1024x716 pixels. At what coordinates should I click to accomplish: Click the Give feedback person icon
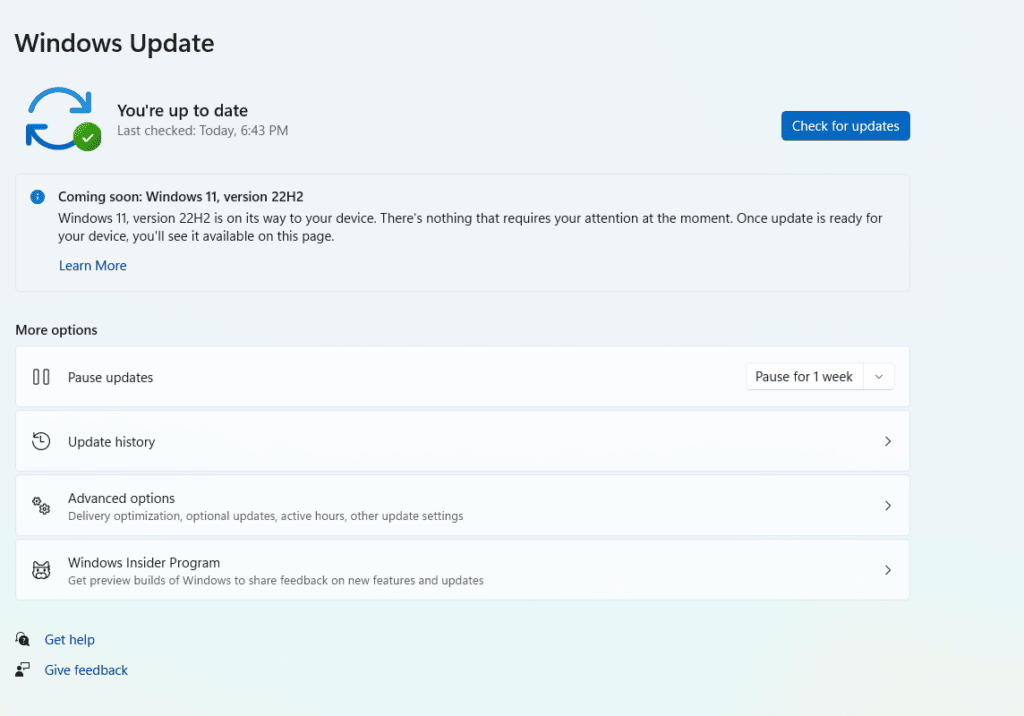(23, 670)
